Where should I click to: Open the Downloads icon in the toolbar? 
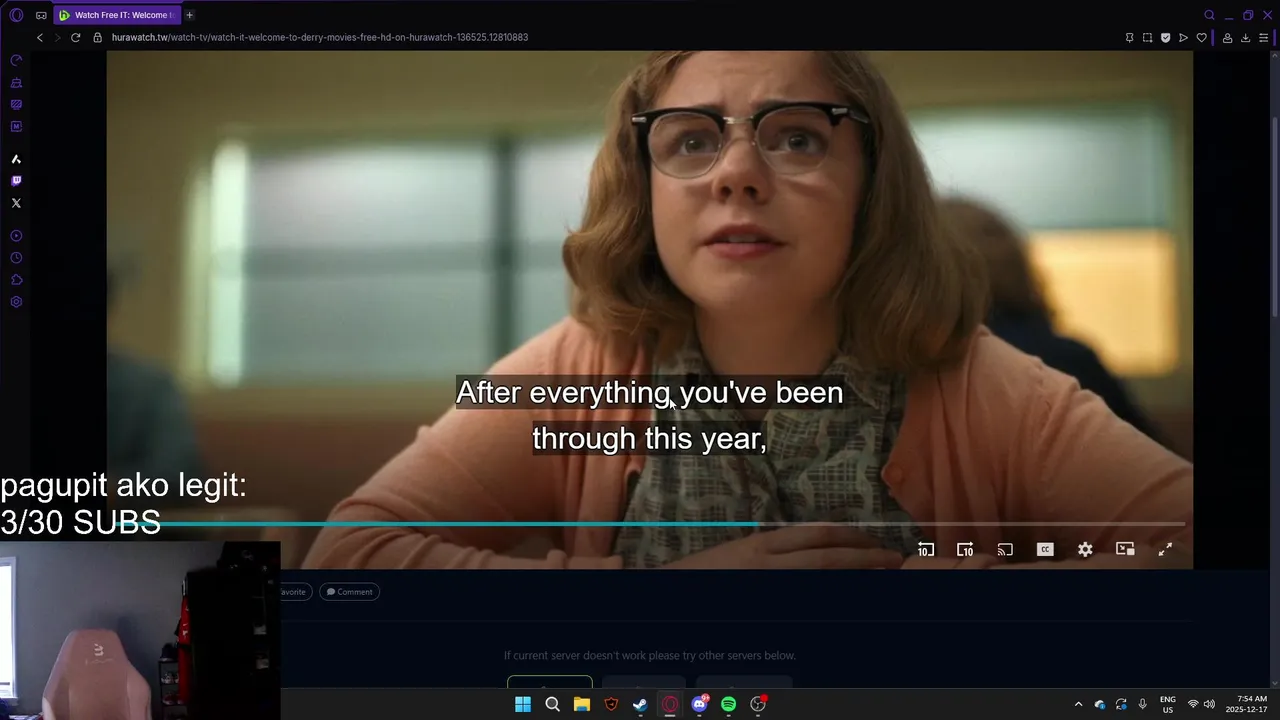[1245, 38]
